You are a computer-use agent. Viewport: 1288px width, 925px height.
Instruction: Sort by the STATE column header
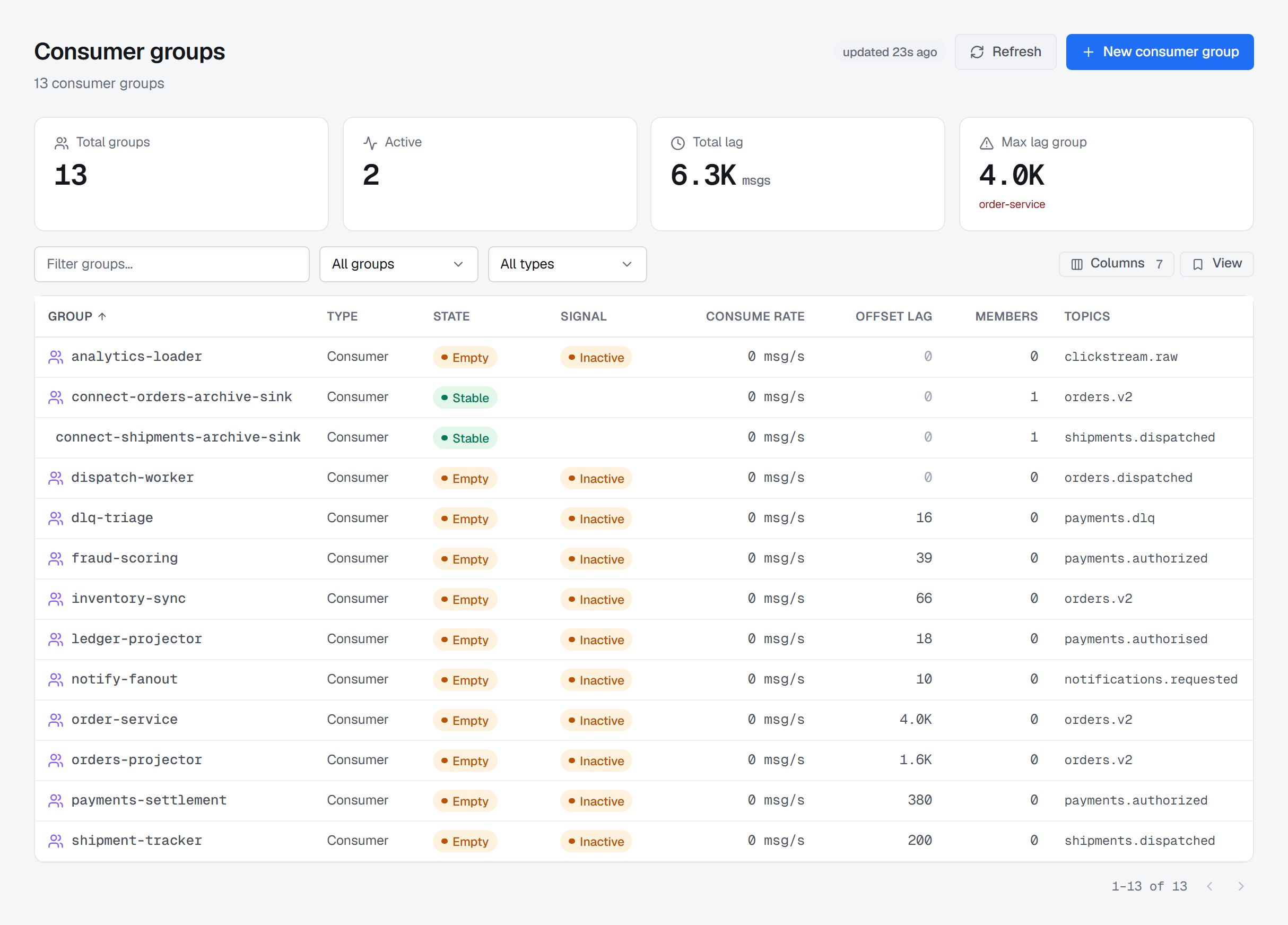(x=451, y=316)
